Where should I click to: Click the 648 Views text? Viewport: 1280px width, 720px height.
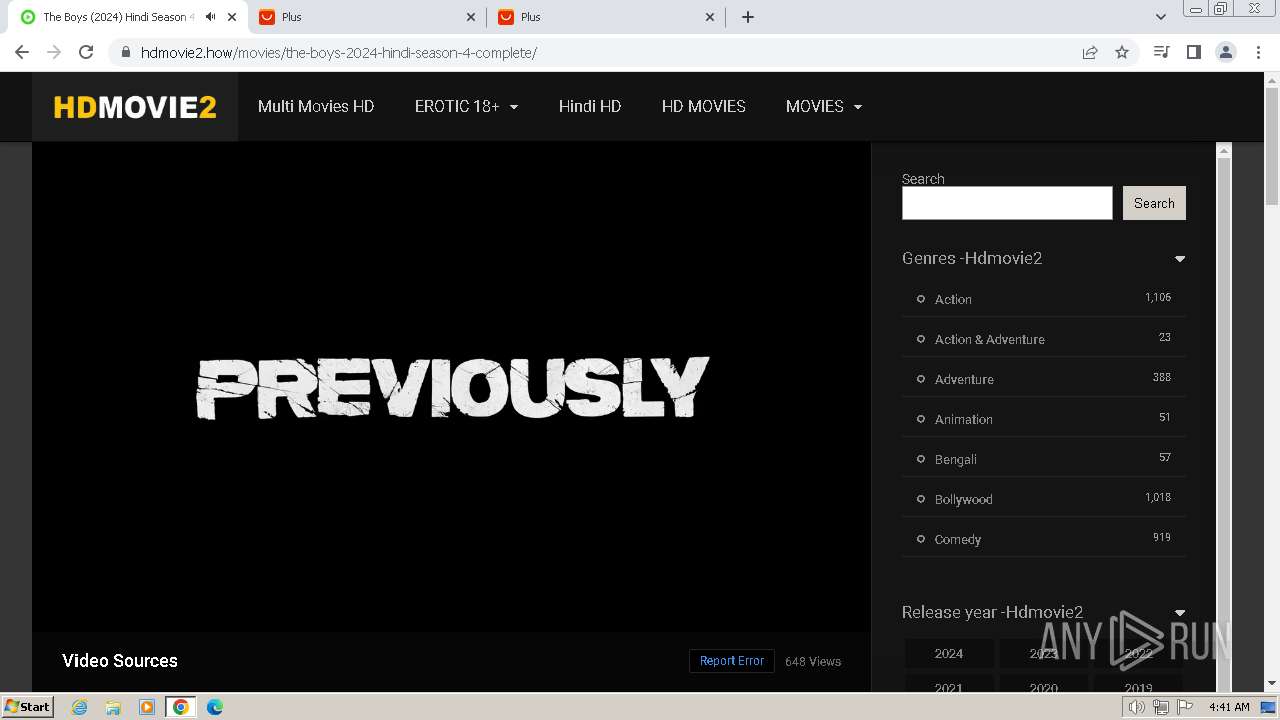coord(813,661)
